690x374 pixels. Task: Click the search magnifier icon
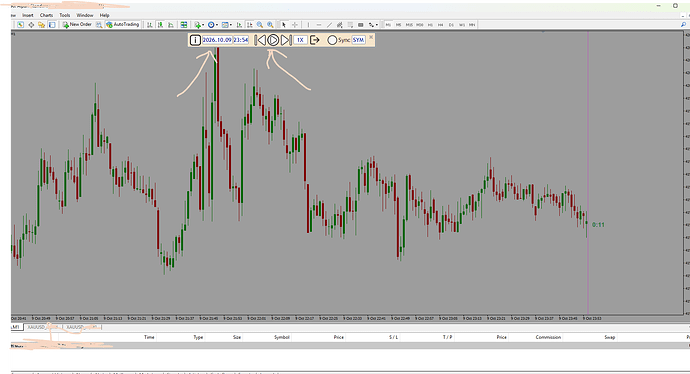(x=683, y=25)
